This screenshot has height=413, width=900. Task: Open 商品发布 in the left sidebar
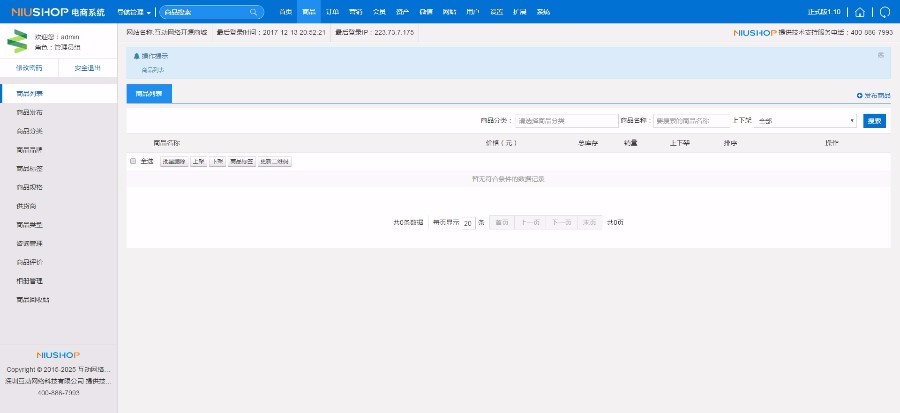59,112
